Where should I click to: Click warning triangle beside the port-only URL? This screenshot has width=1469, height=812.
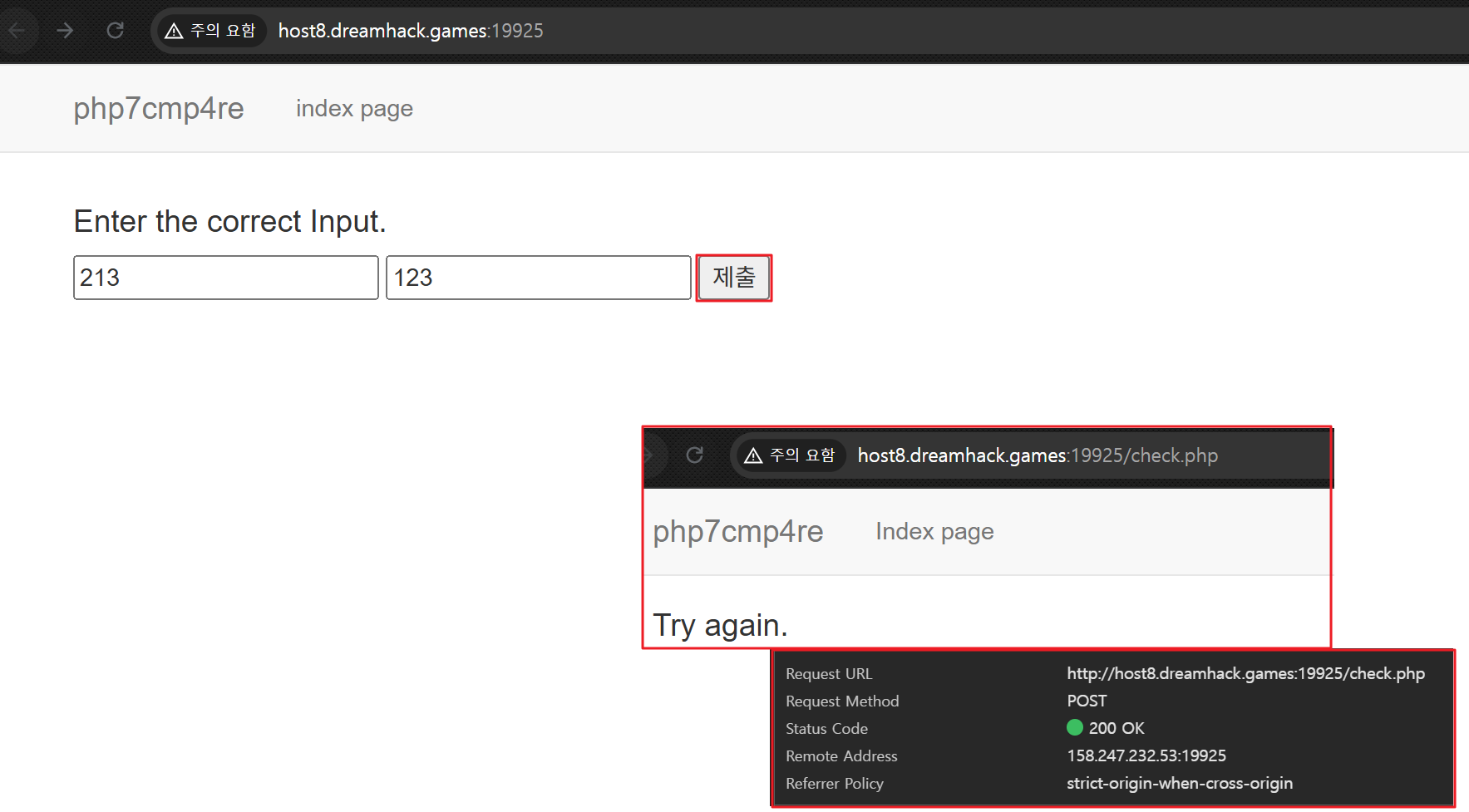point(174,32)
